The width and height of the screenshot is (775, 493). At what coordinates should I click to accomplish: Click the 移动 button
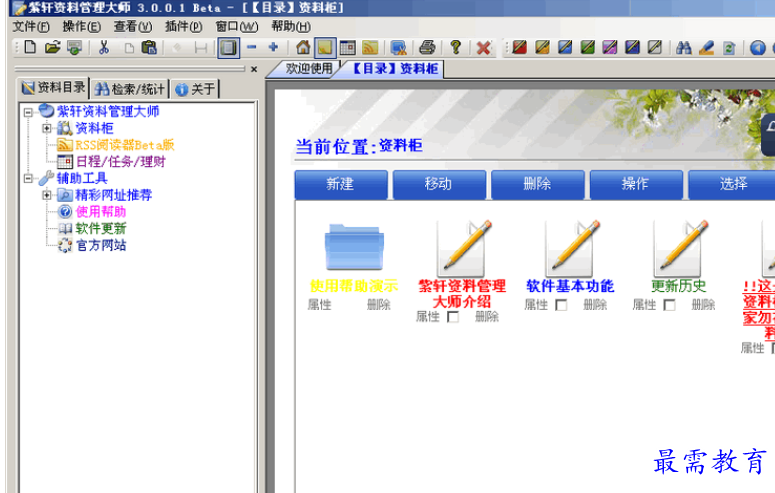pyautogui.click(x=439, y=184)
